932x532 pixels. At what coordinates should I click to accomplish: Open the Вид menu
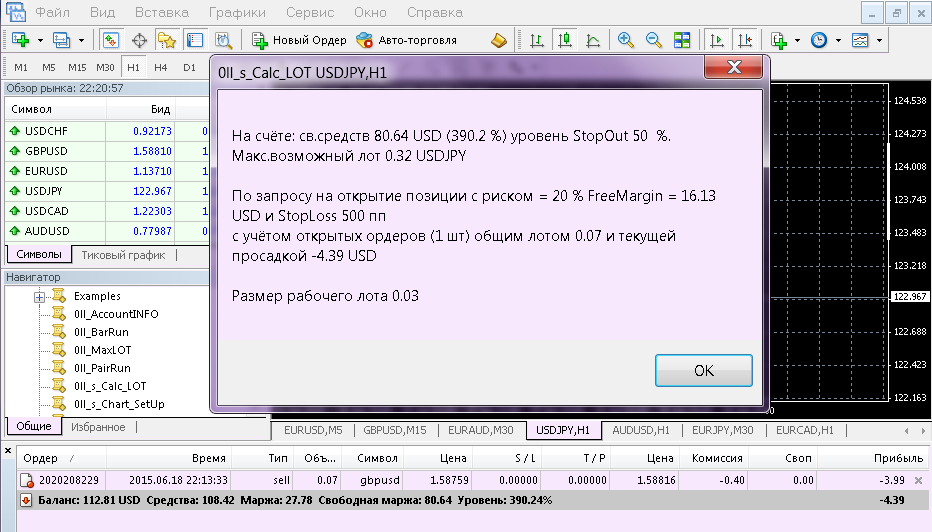103,12
